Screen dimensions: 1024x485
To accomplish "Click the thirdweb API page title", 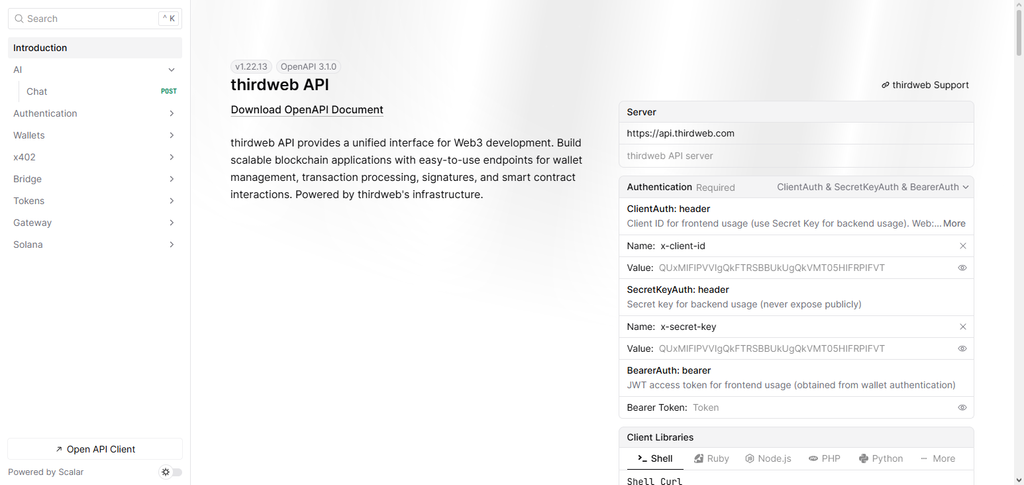I will [x=280, y=85].
